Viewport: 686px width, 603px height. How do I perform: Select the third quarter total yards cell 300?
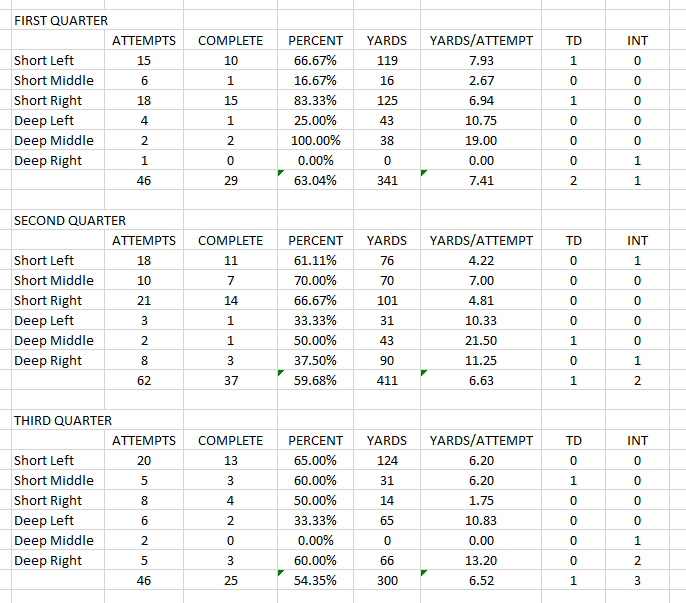(387, 581)
